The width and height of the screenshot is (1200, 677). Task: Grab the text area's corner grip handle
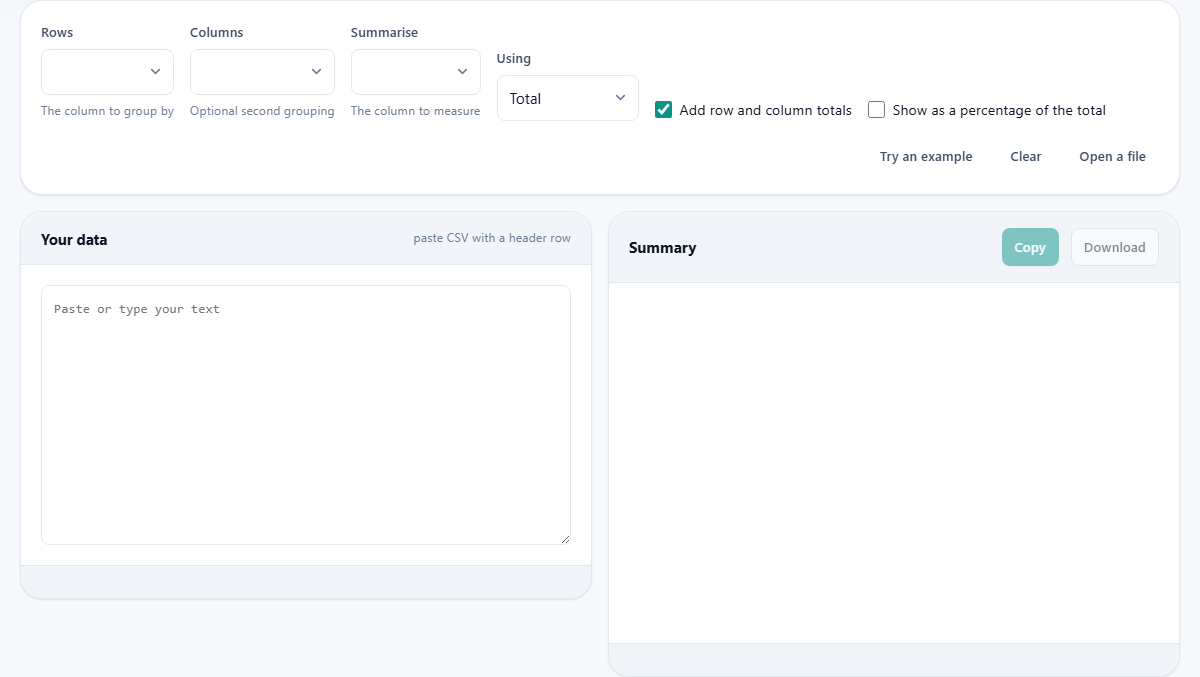coord(565,539)
